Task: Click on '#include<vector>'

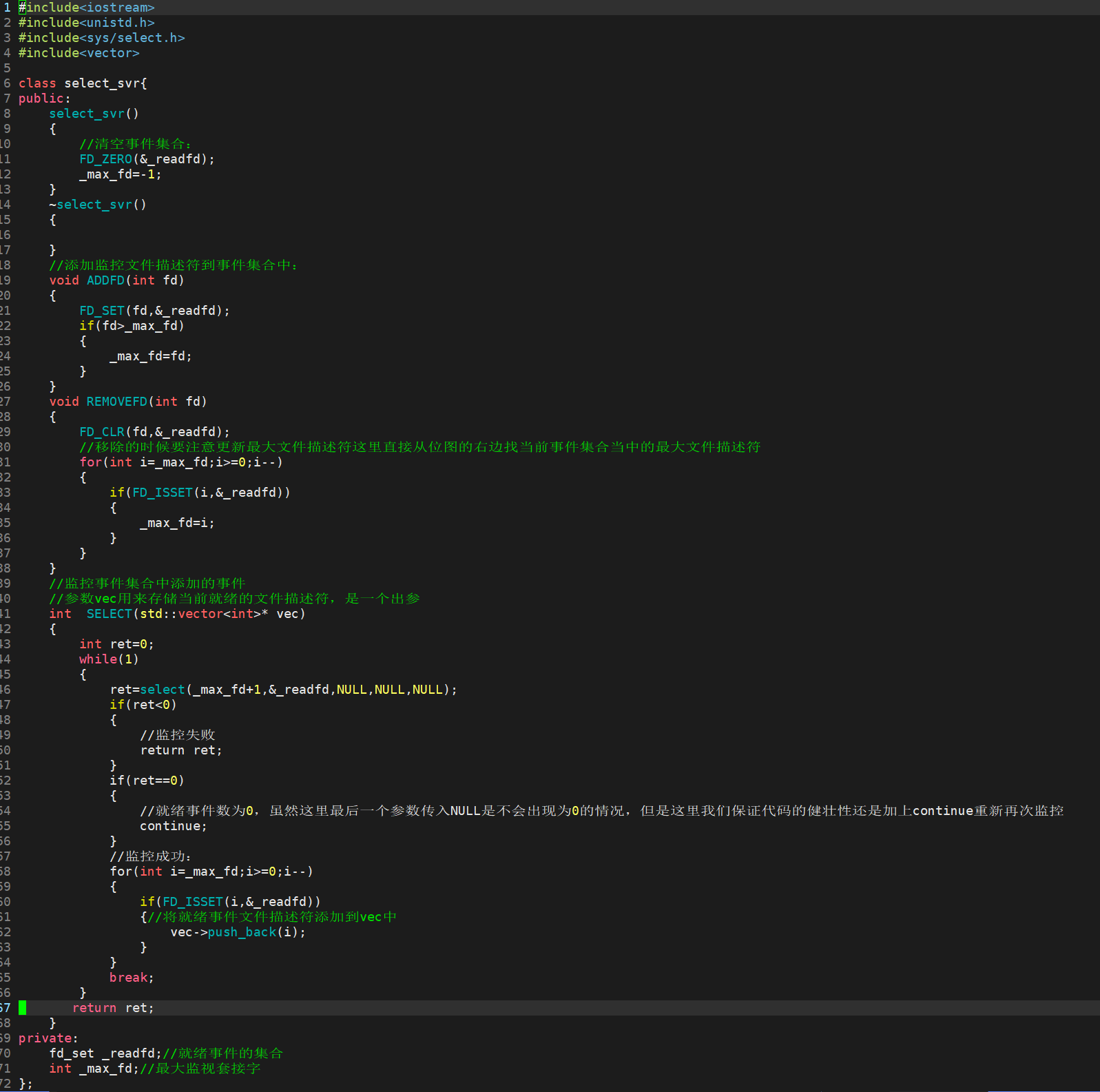Action: pos(79,53)
